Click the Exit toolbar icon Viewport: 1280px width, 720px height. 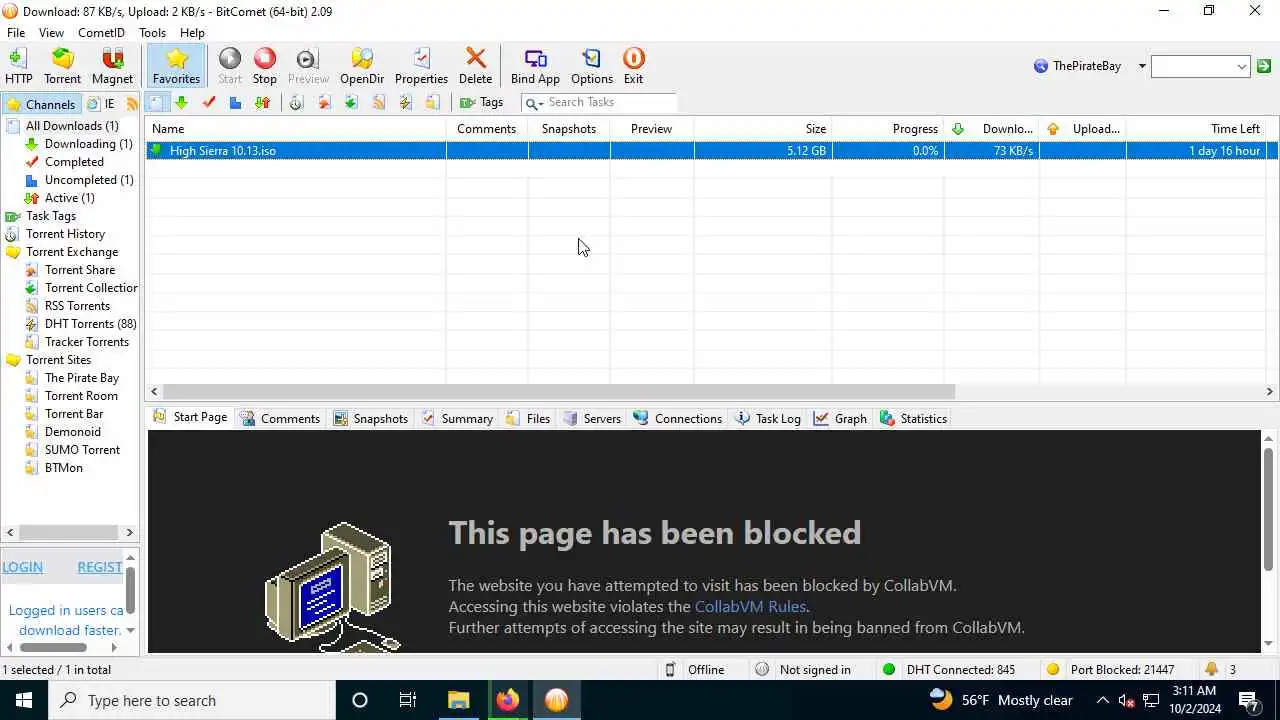click(633, 66)
